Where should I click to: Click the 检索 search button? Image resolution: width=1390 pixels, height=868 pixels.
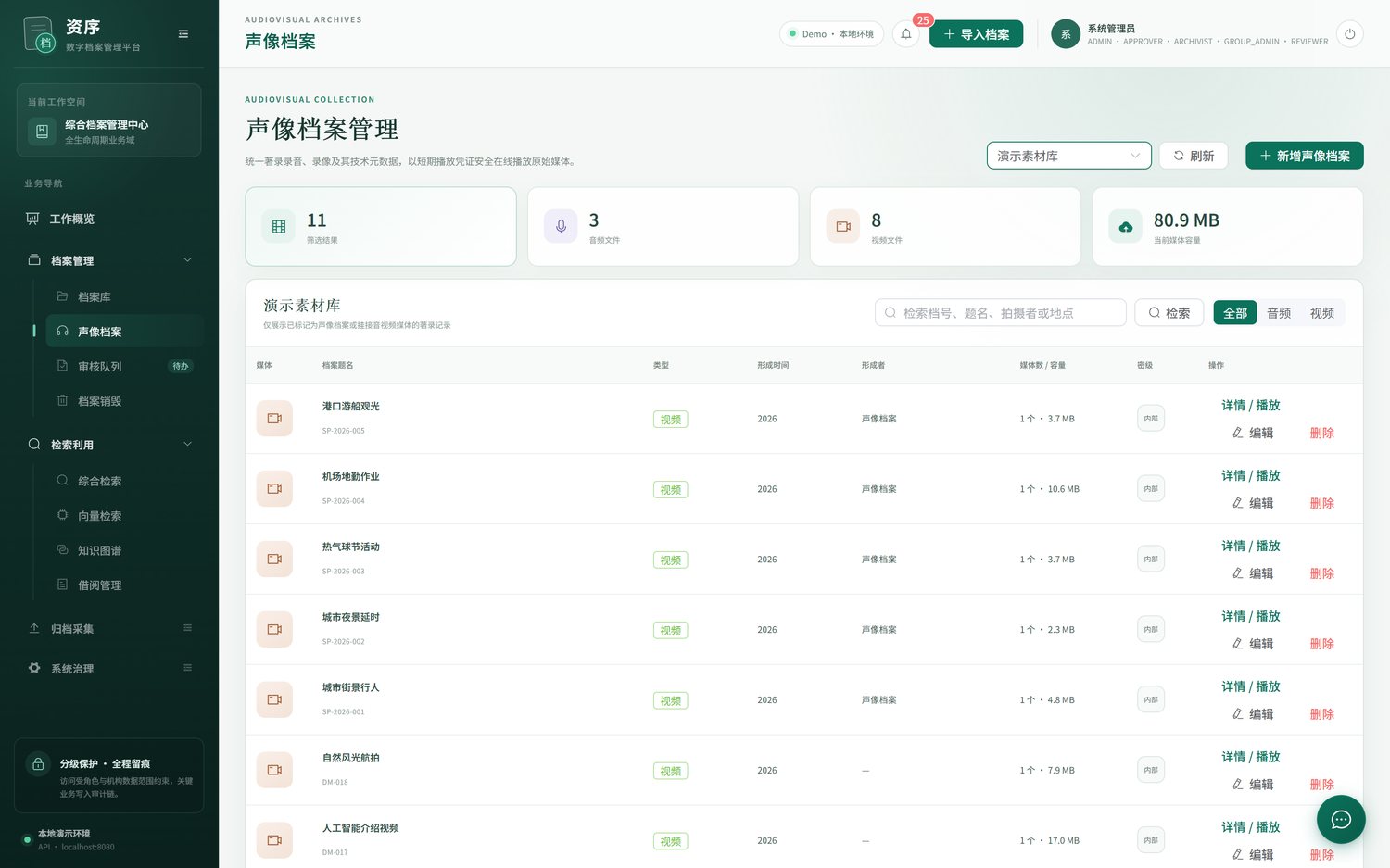(1169, 313)
